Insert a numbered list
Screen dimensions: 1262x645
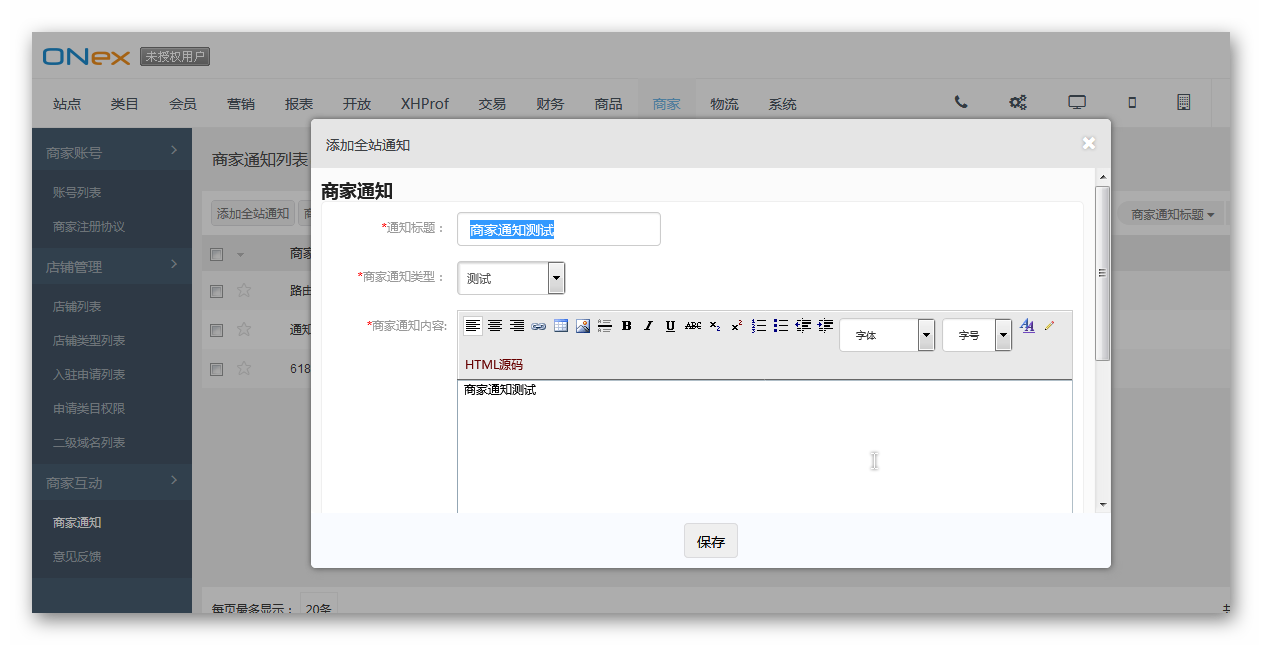point(759,326)
